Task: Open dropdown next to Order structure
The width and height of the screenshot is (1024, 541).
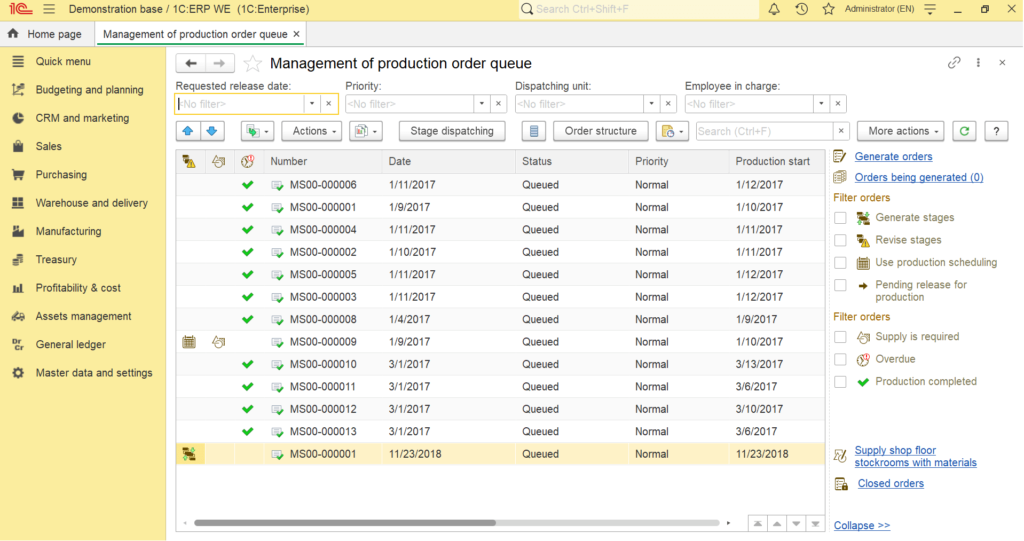Action: click(x=672, y=131)
